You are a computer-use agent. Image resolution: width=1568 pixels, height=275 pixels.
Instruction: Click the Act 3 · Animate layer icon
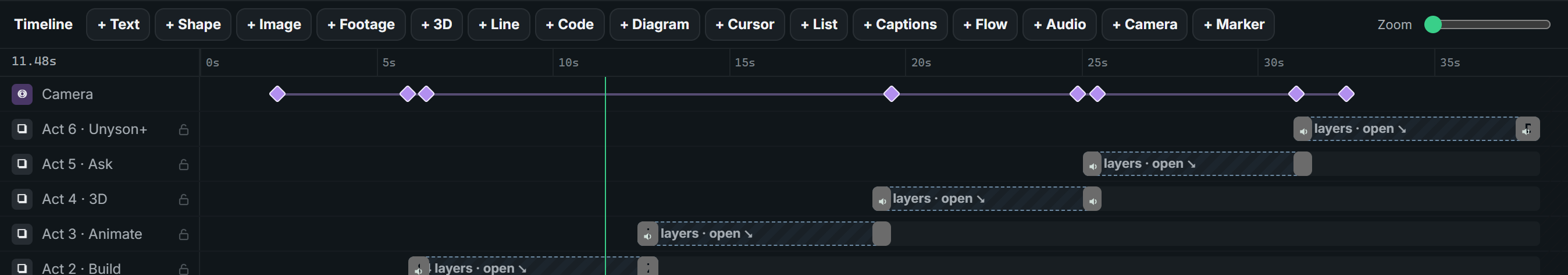[x=22, y=234]
